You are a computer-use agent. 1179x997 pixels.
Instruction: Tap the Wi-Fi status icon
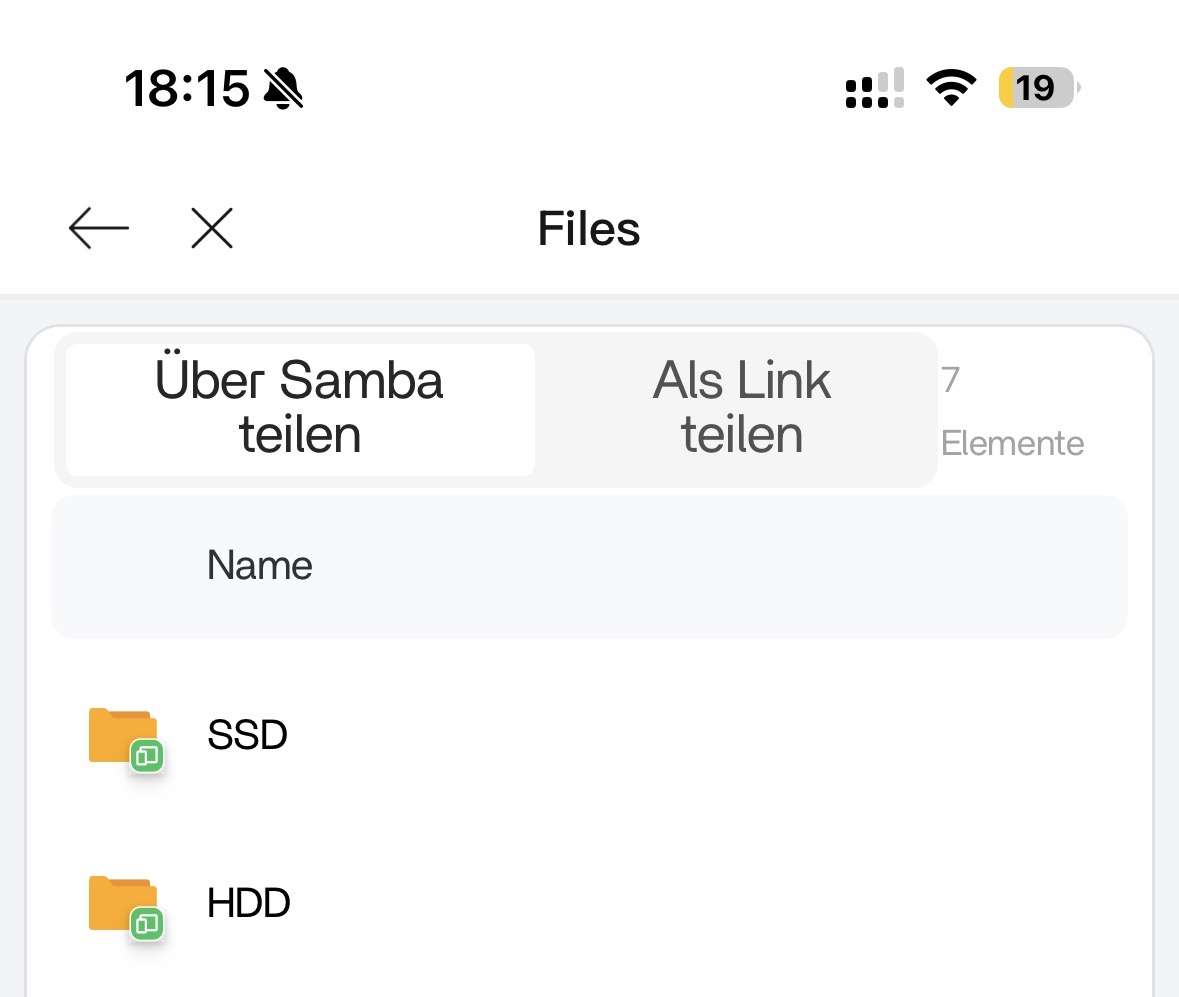952,89
